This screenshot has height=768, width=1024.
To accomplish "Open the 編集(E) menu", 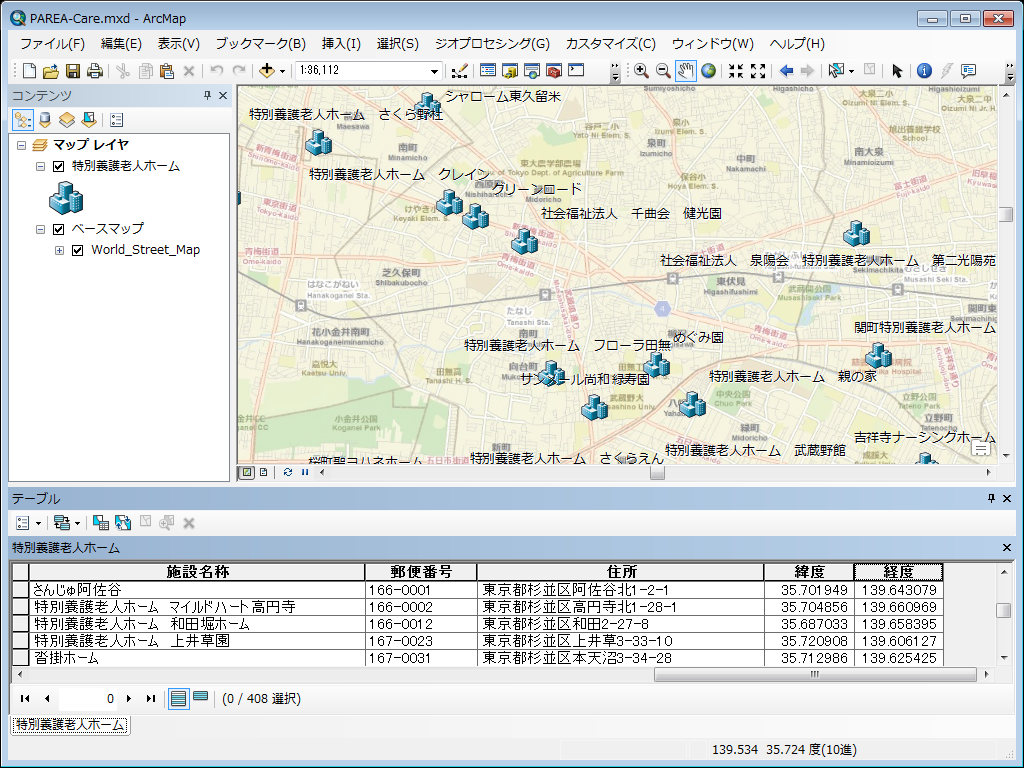I will coord(121,44).
